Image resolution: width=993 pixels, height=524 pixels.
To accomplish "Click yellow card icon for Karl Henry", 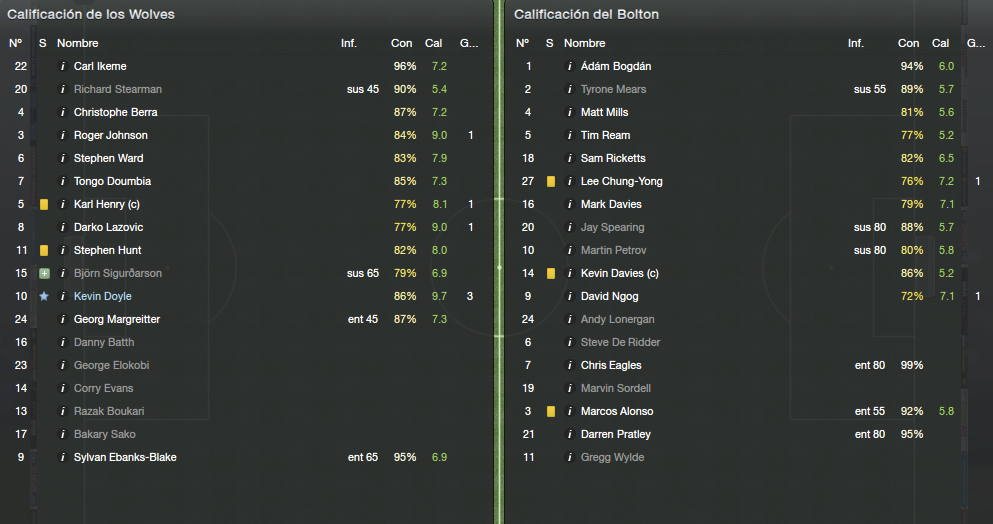I will coord(44,204).
